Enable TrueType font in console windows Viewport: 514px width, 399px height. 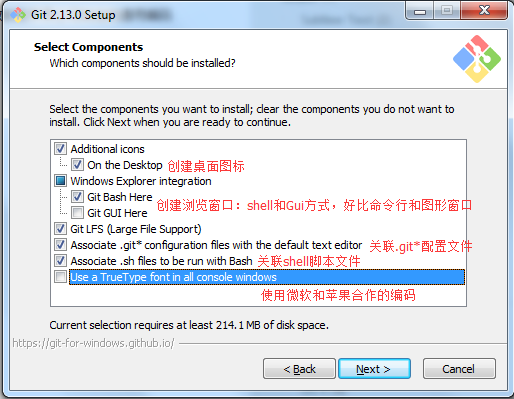click(60, 277)
